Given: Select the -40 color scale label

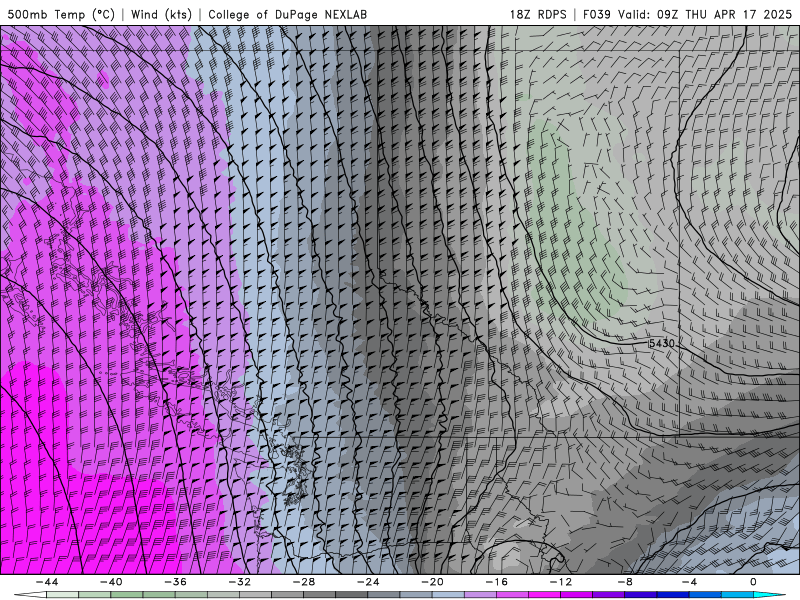Looking at the screenshot, I should pos(111,582).
